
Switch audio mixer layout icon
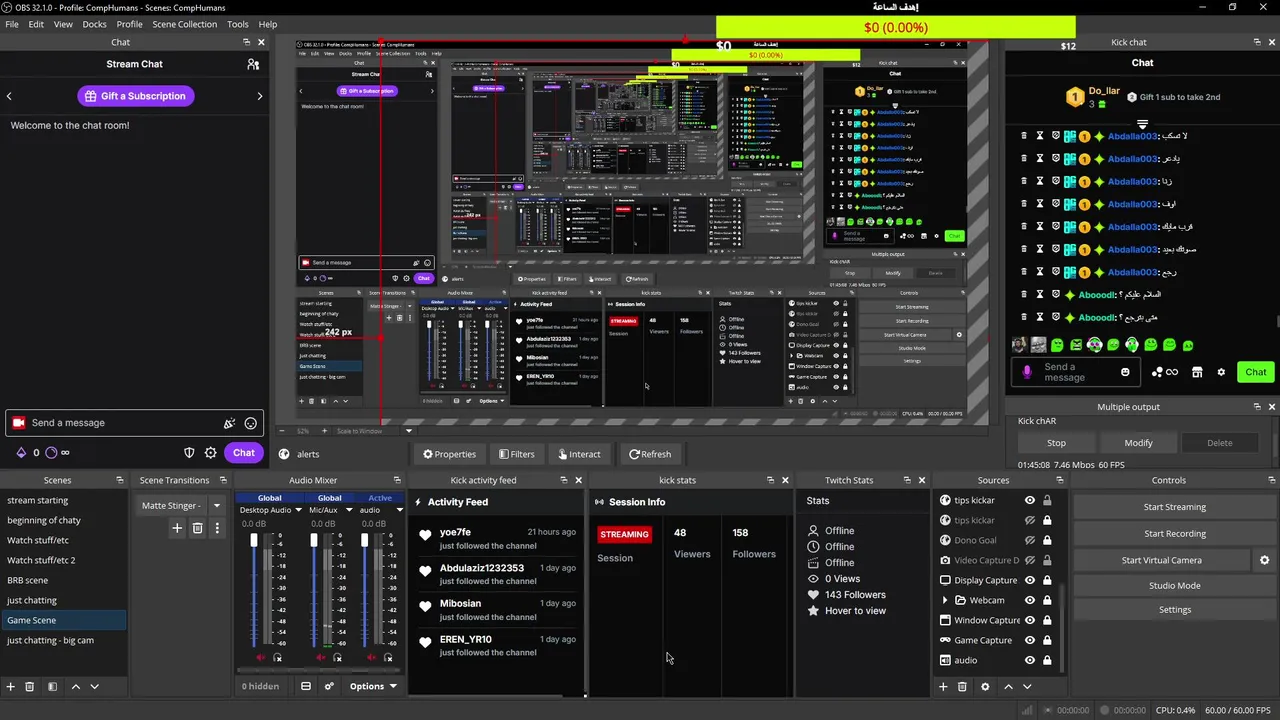(x=306, y=686)
